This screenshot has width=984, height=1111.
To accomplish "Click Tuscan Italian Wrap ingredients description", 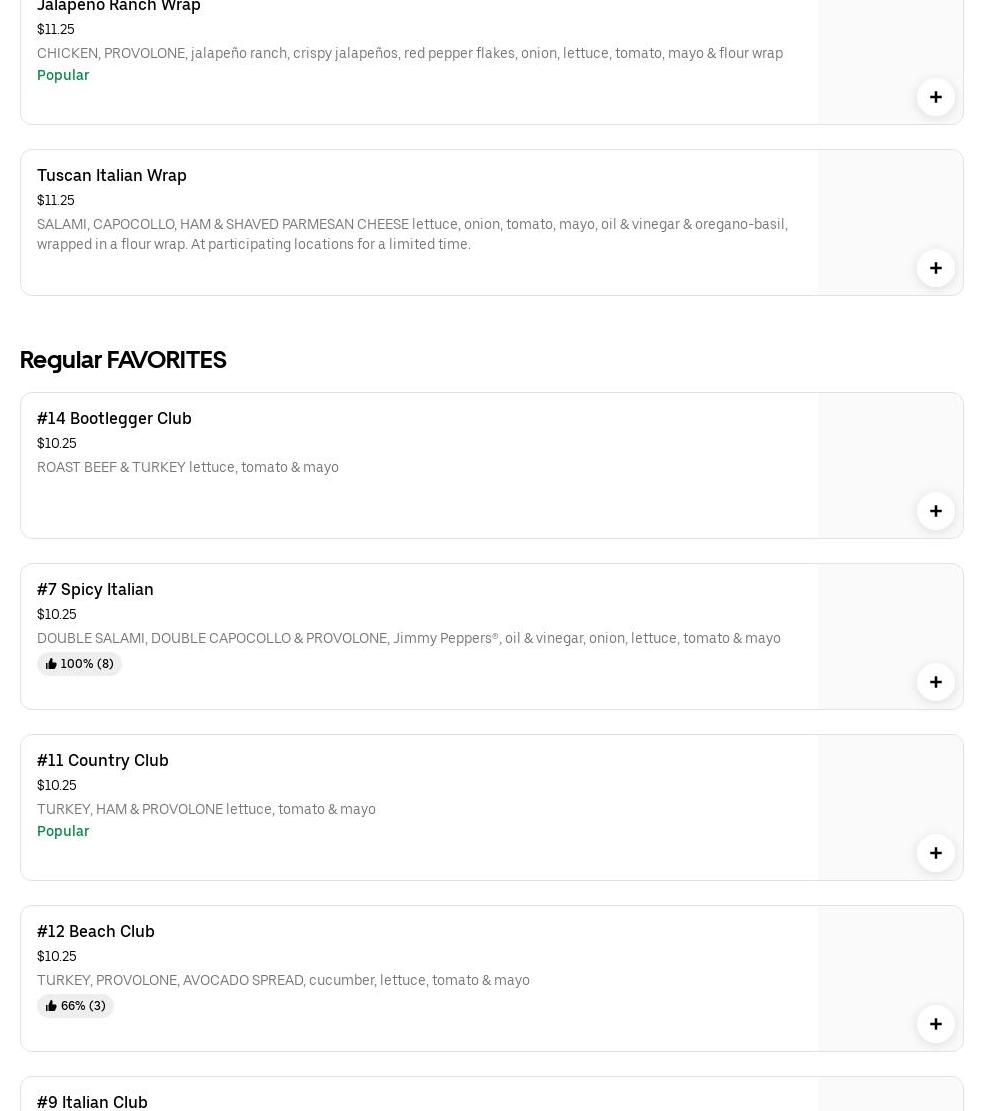I will pyautogui.click(x=412, y=234).
